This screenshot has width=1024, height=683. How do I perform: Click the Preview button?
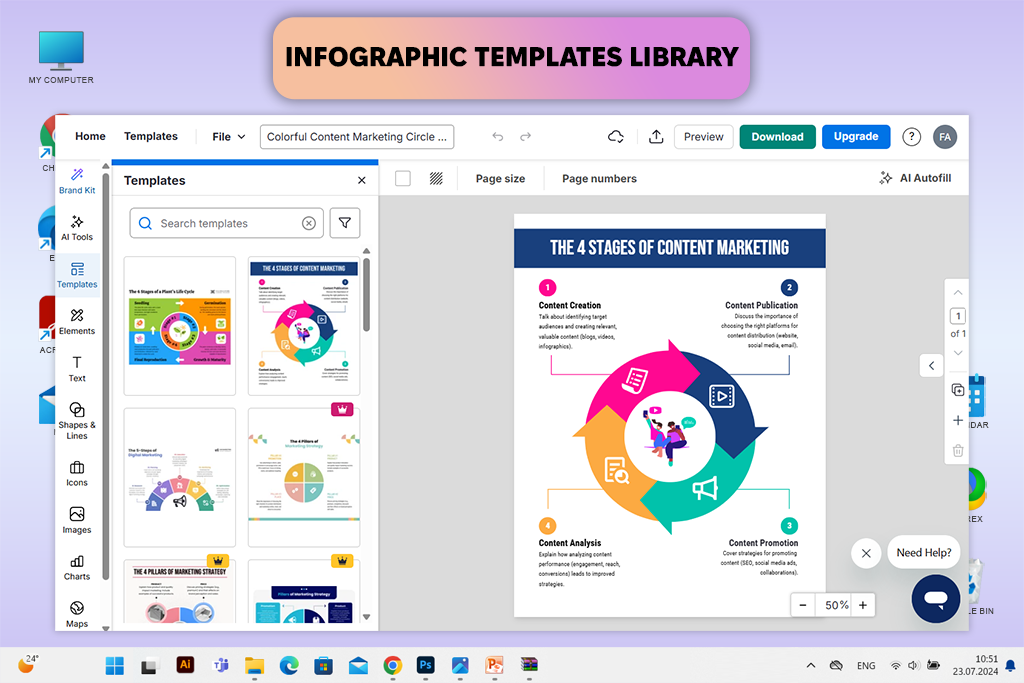pyautogui.click(x=703, y=136)
